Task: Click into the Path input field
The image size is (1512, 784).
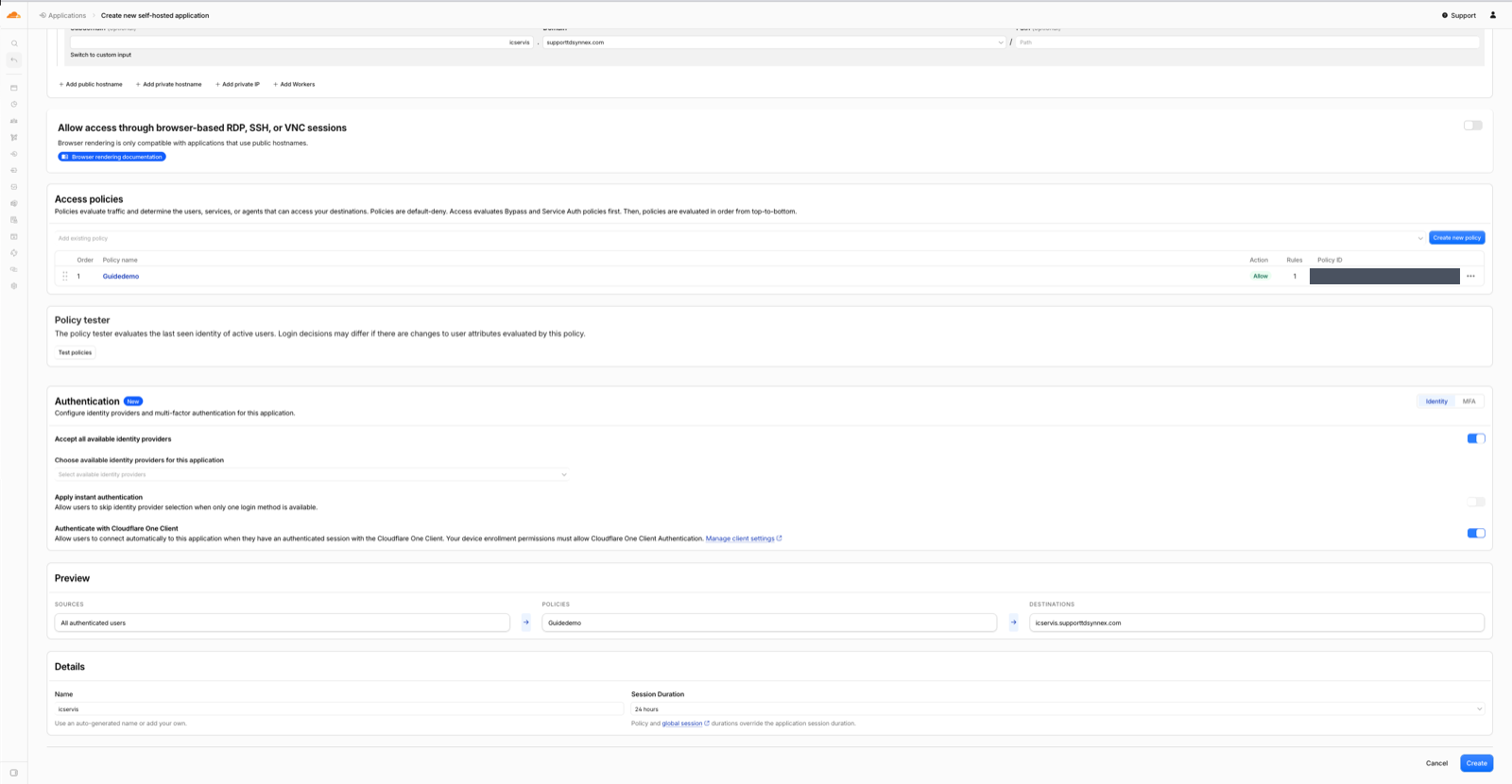Action: [x=1247, y=43]
